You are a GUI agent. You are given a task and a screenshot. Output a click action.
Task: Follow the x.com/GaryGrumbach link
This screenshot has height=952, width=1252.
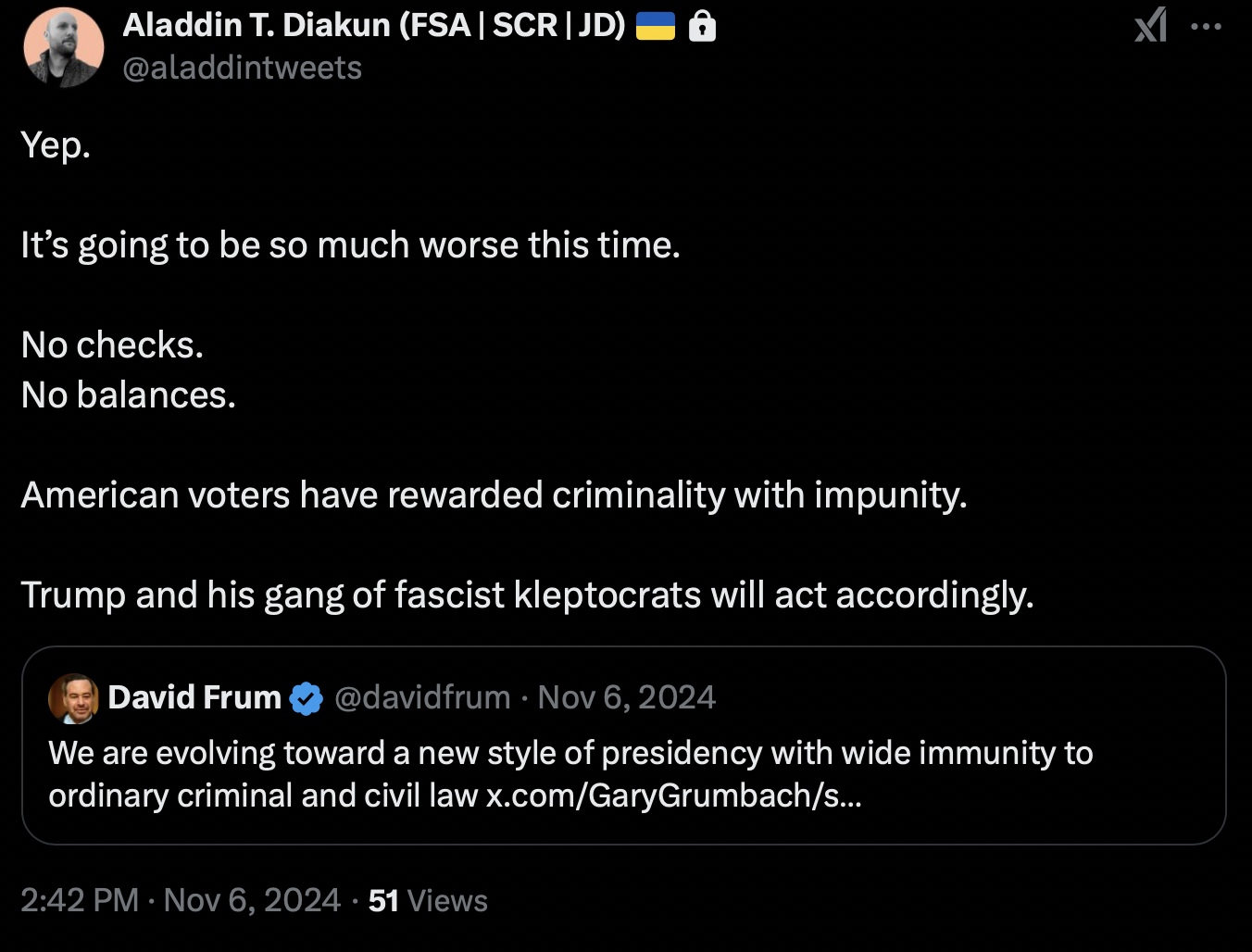click(674, 795)
